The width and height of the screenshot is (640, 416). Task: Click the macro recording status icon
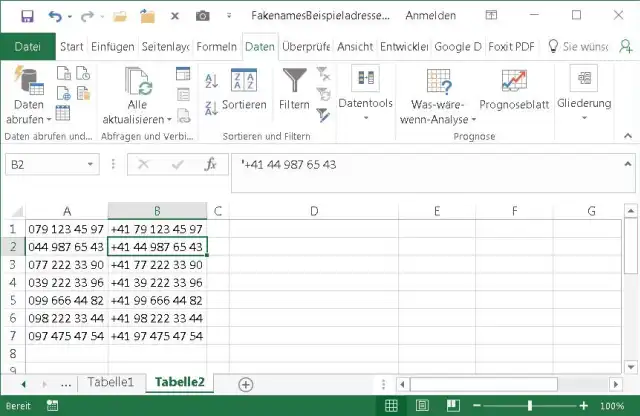click(52, 406)
